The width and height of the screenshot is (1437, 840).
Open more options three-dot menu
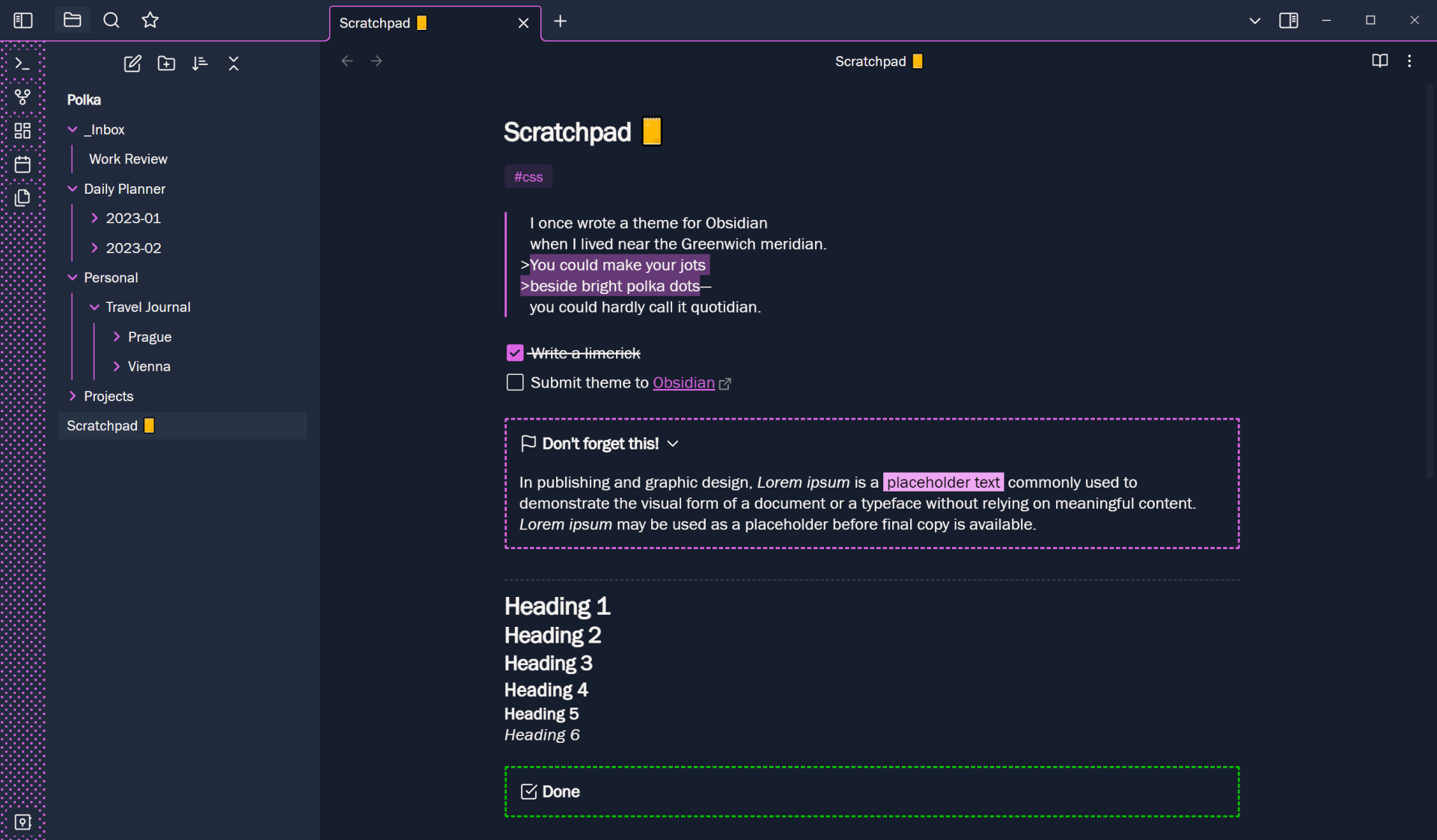[1409, 61]
